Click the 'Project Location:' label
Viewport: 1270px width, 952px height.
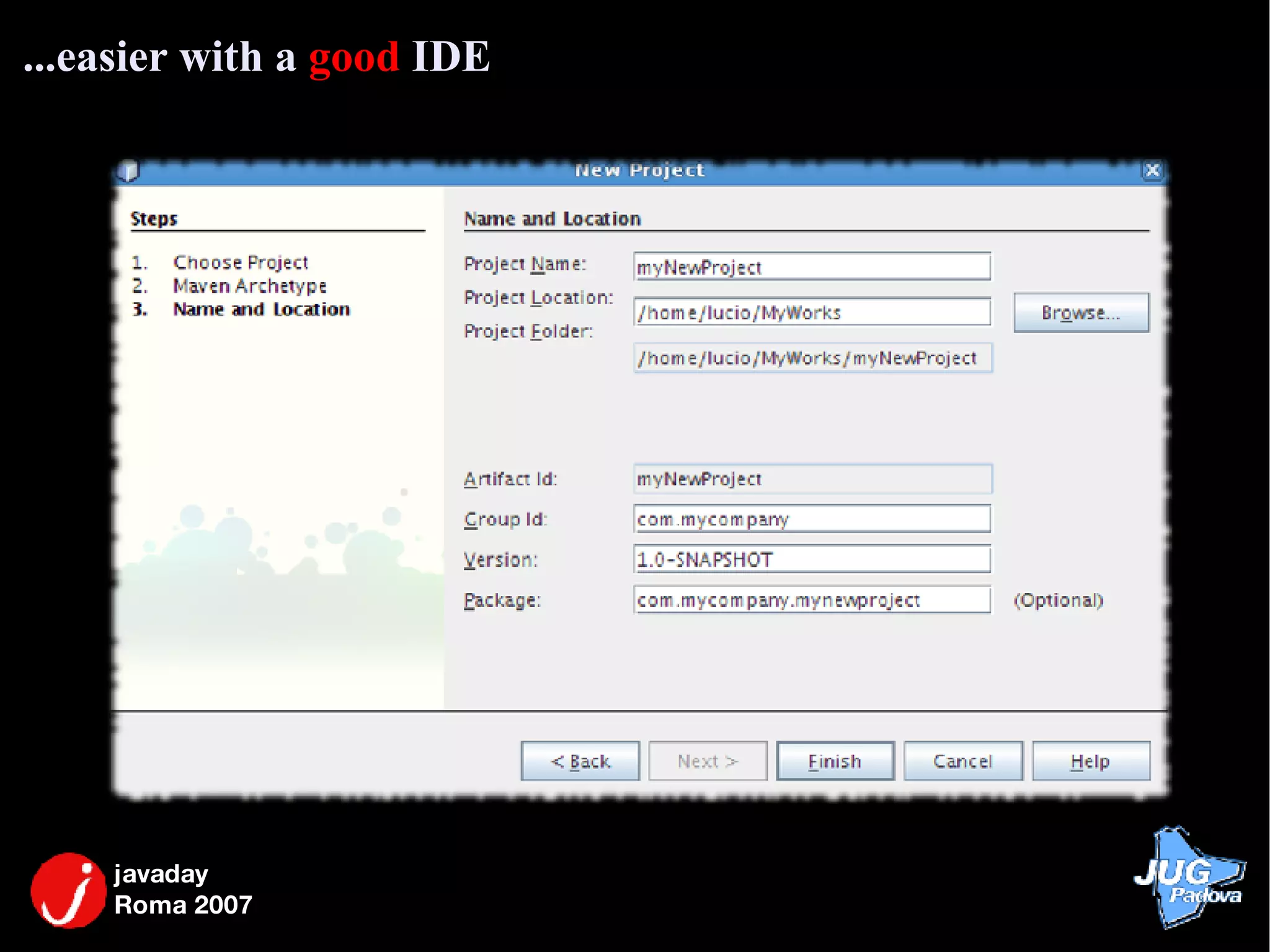[x=539, y=298]
